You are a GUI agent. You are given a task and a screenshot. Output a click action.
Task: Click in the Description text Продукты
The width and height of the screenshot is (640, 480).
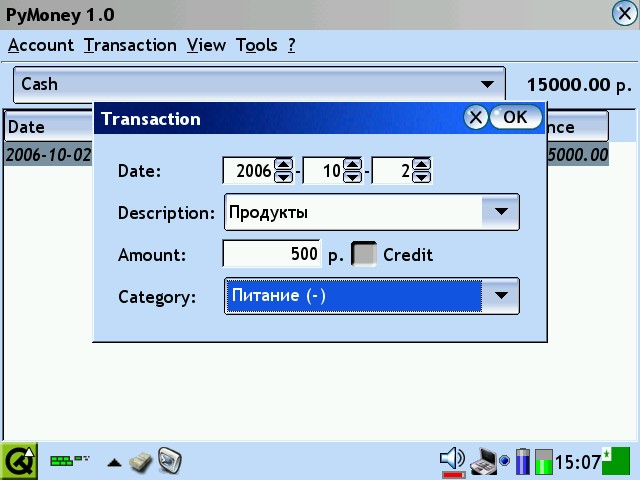(269, 212)
